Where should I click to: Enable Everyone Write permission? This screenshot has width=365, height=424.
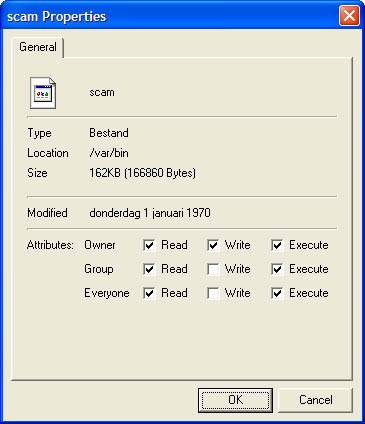[x=213, y=293]
